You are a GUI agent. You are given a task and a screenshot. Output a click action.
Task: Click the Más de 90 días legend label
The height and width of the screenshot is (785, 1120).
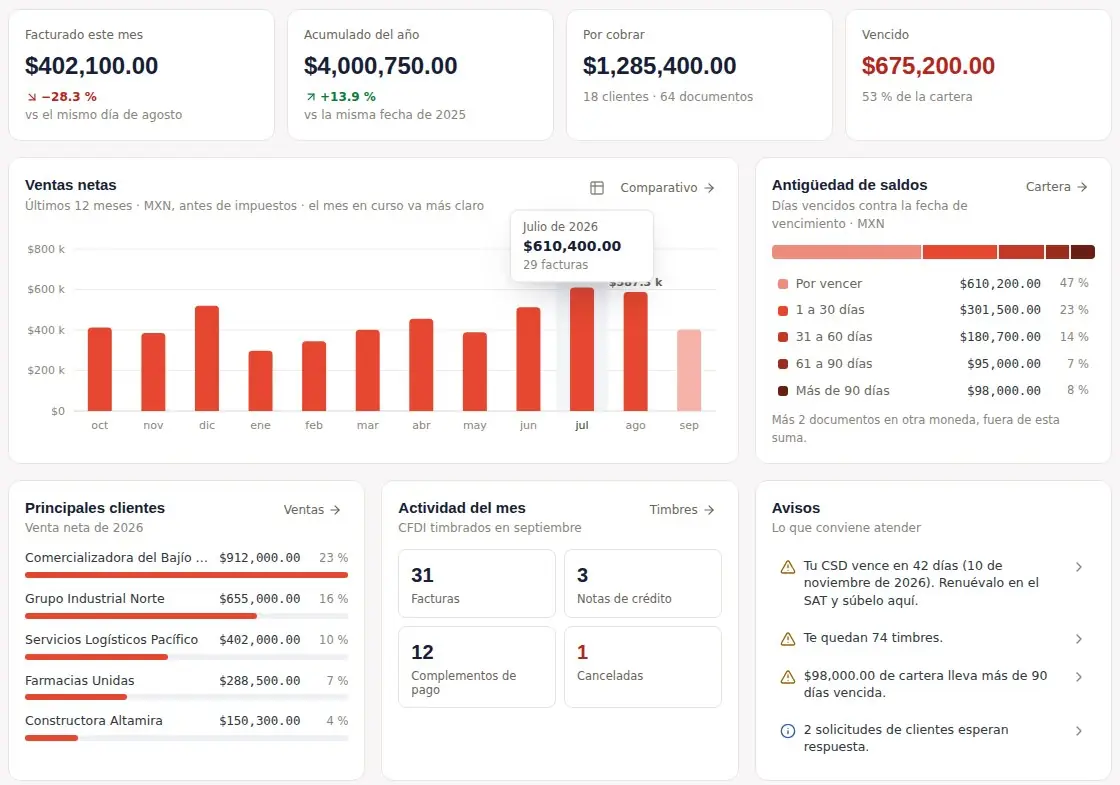[843, 391]
